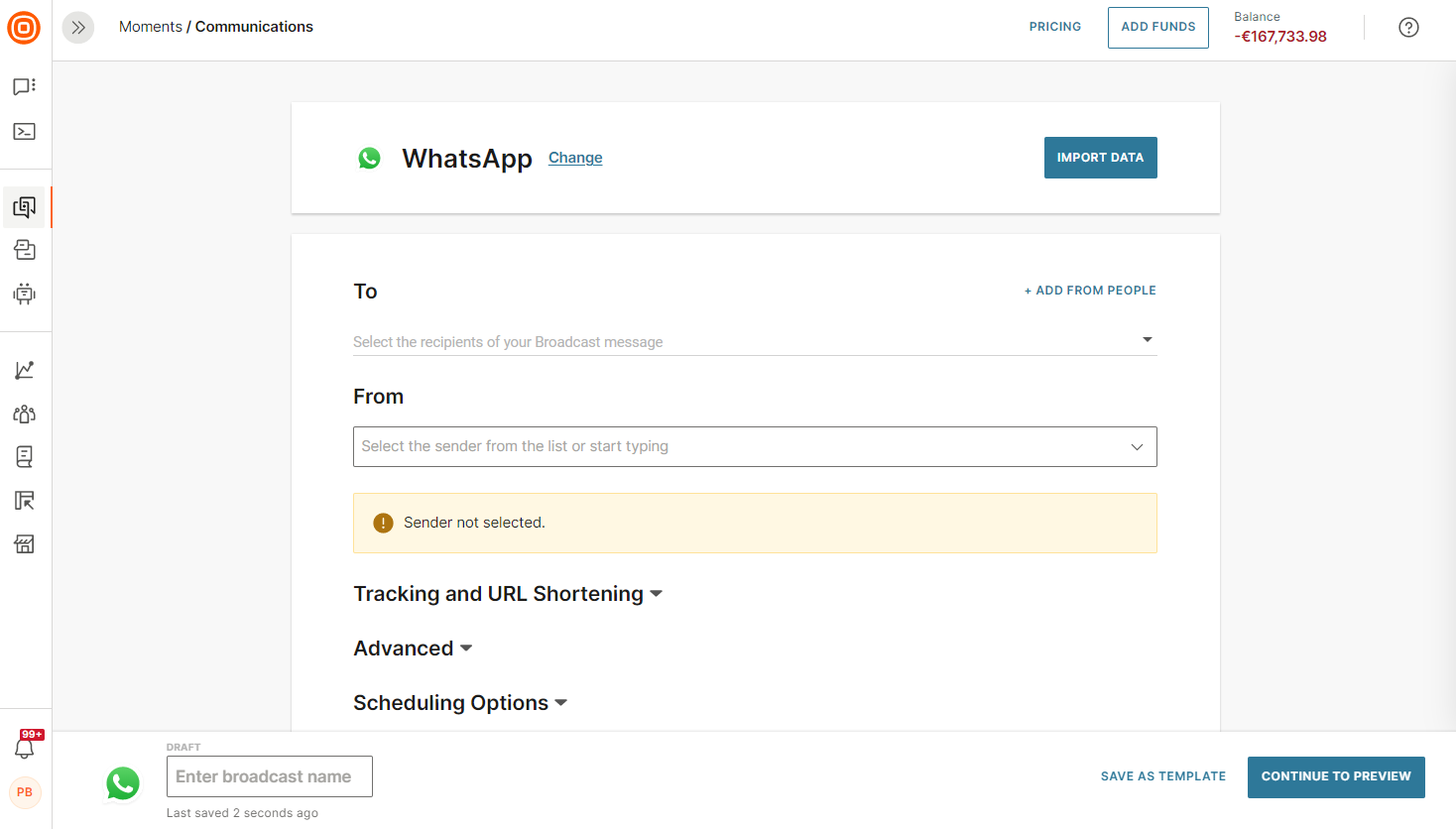Open the PB user profile avatar
This screenshot has width=1456, height=829.
tap(25, 792)
